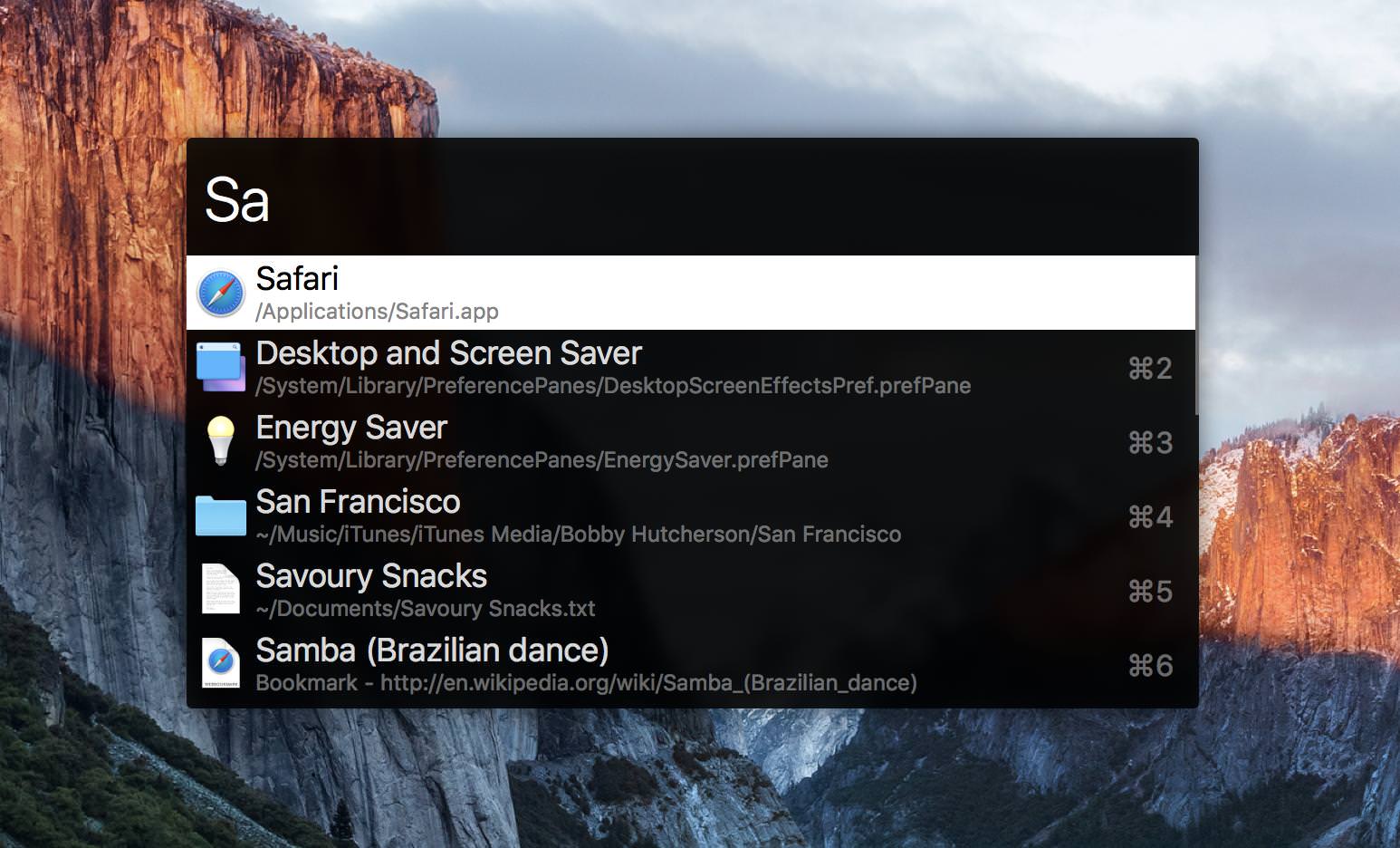Click the Safari compass icon
Image resolution: width=1400 pixels, height=848 pixels.
(x=221, y=294)
